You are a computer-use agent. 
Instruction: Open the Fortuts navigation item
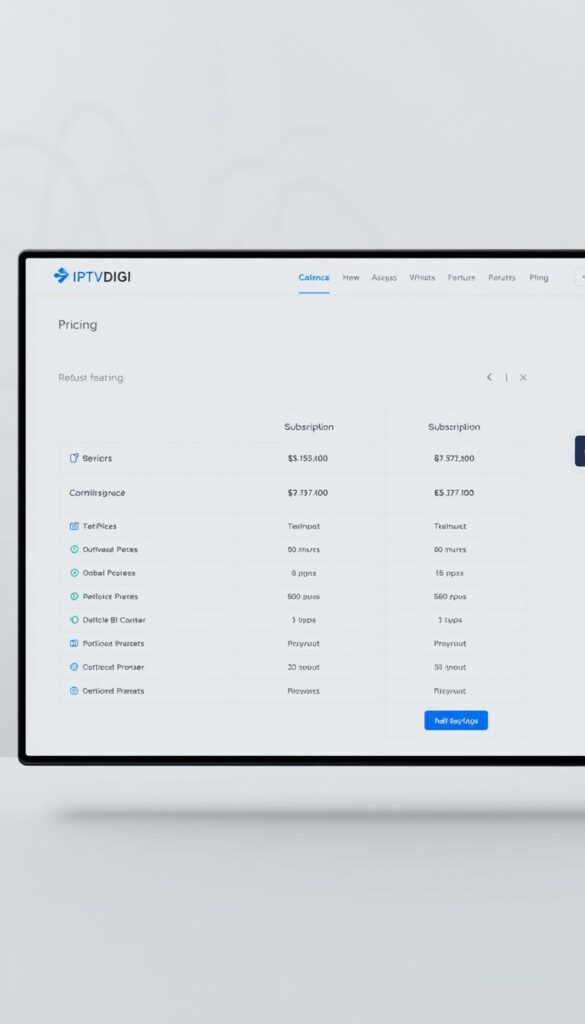click(x=462, y=278)
